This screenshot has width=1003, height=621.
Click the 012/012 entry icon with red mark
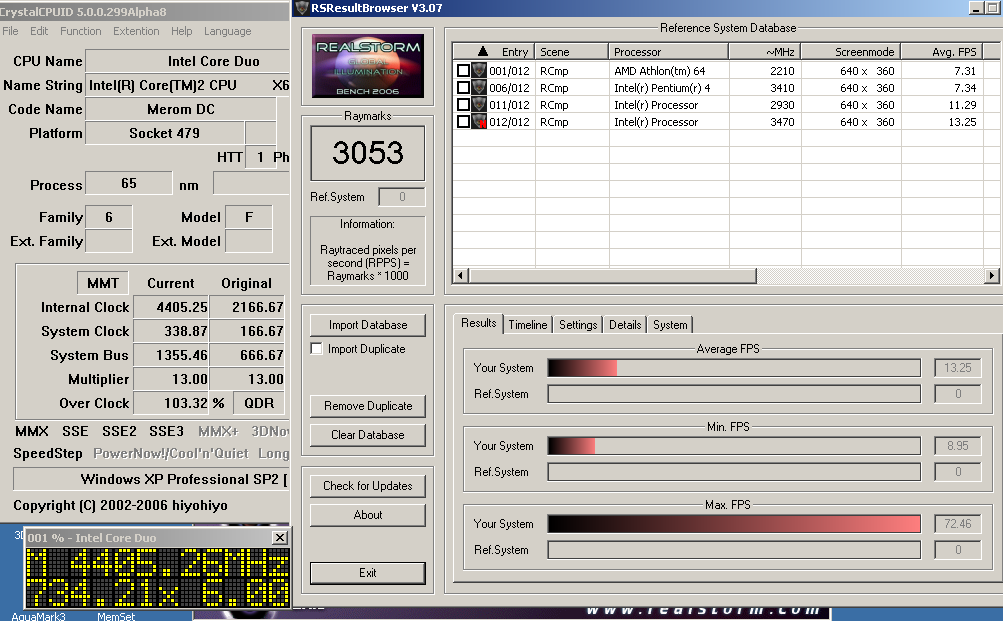pos(479,122)
